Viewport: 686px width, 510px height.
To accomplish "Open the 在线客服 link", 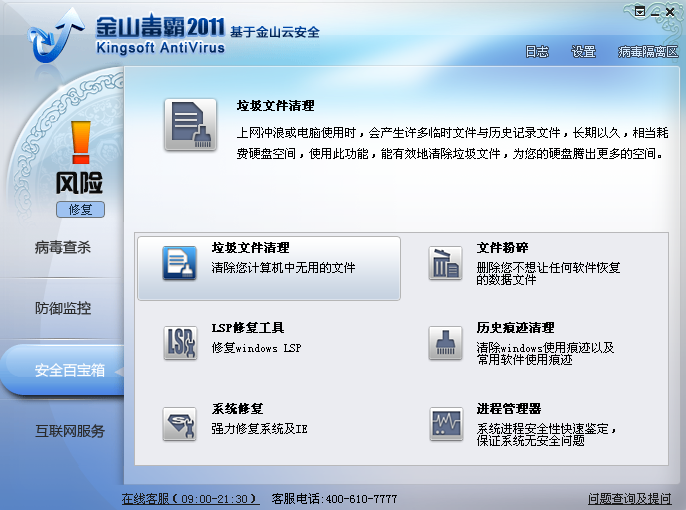I will [190, 499].
